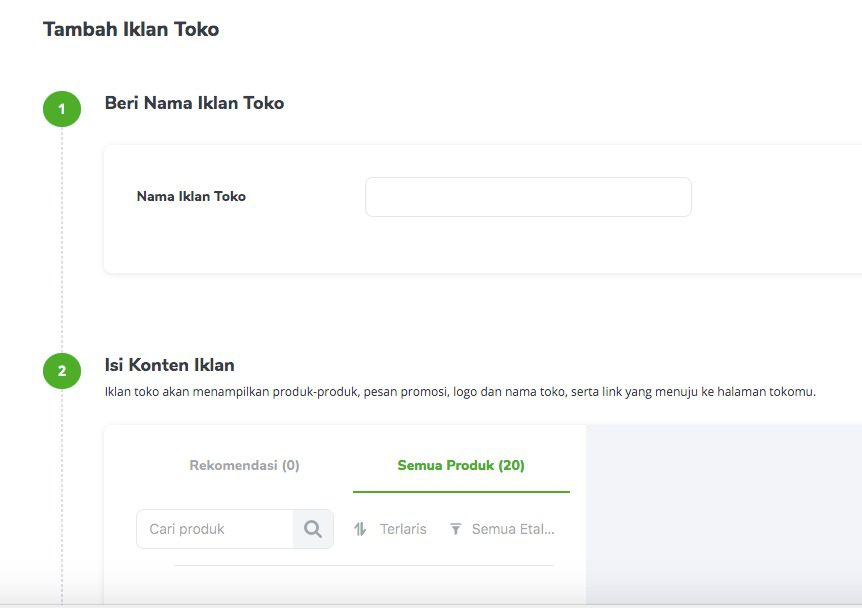
Task: Click the Nama Iklan Toko field label
Action: [x=191, y=196]
